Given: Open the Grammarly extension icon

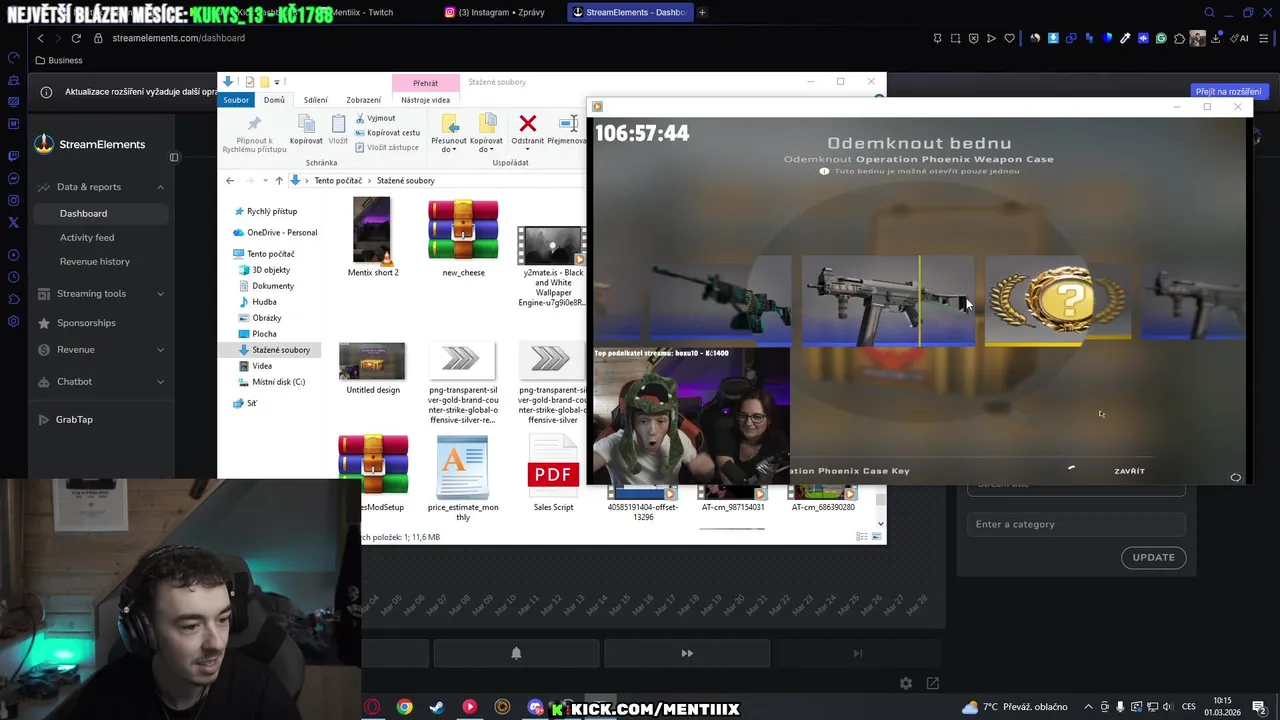Looking at the screenshot, I should 1161,38.
